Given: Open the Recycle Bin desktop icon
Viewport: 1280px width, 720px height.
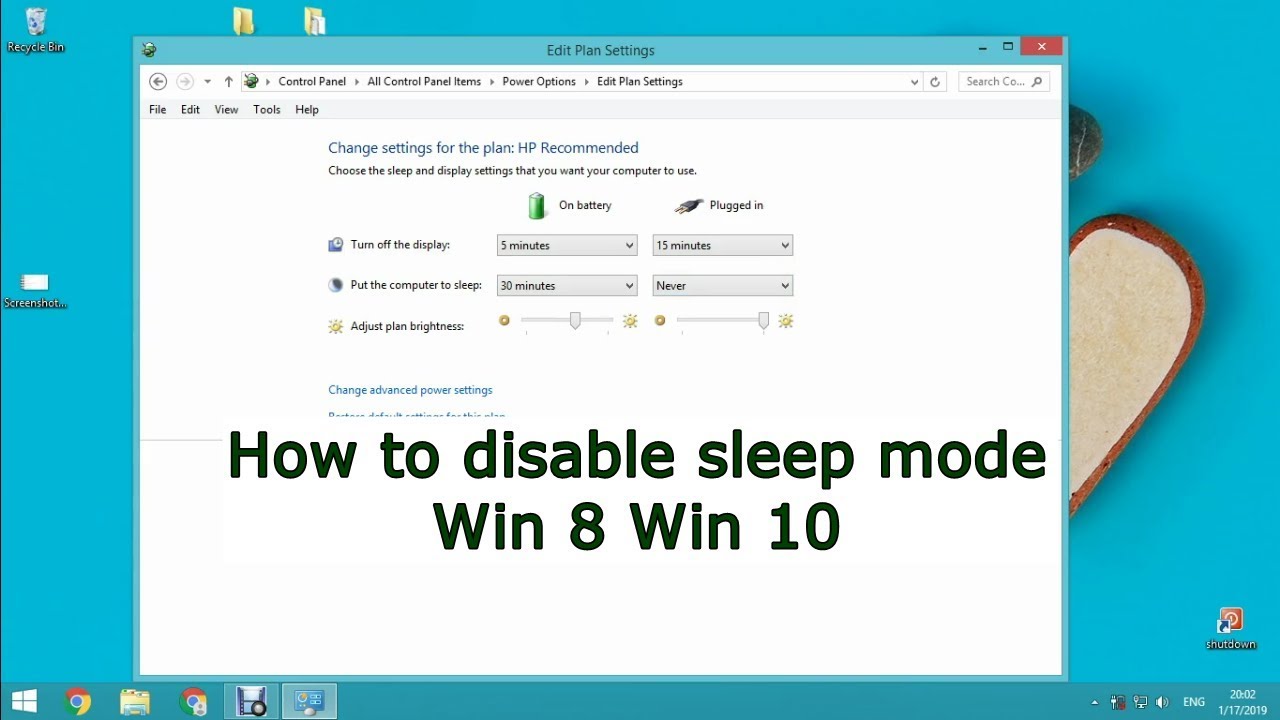Looking at the screenshot, I should (36, 29).
